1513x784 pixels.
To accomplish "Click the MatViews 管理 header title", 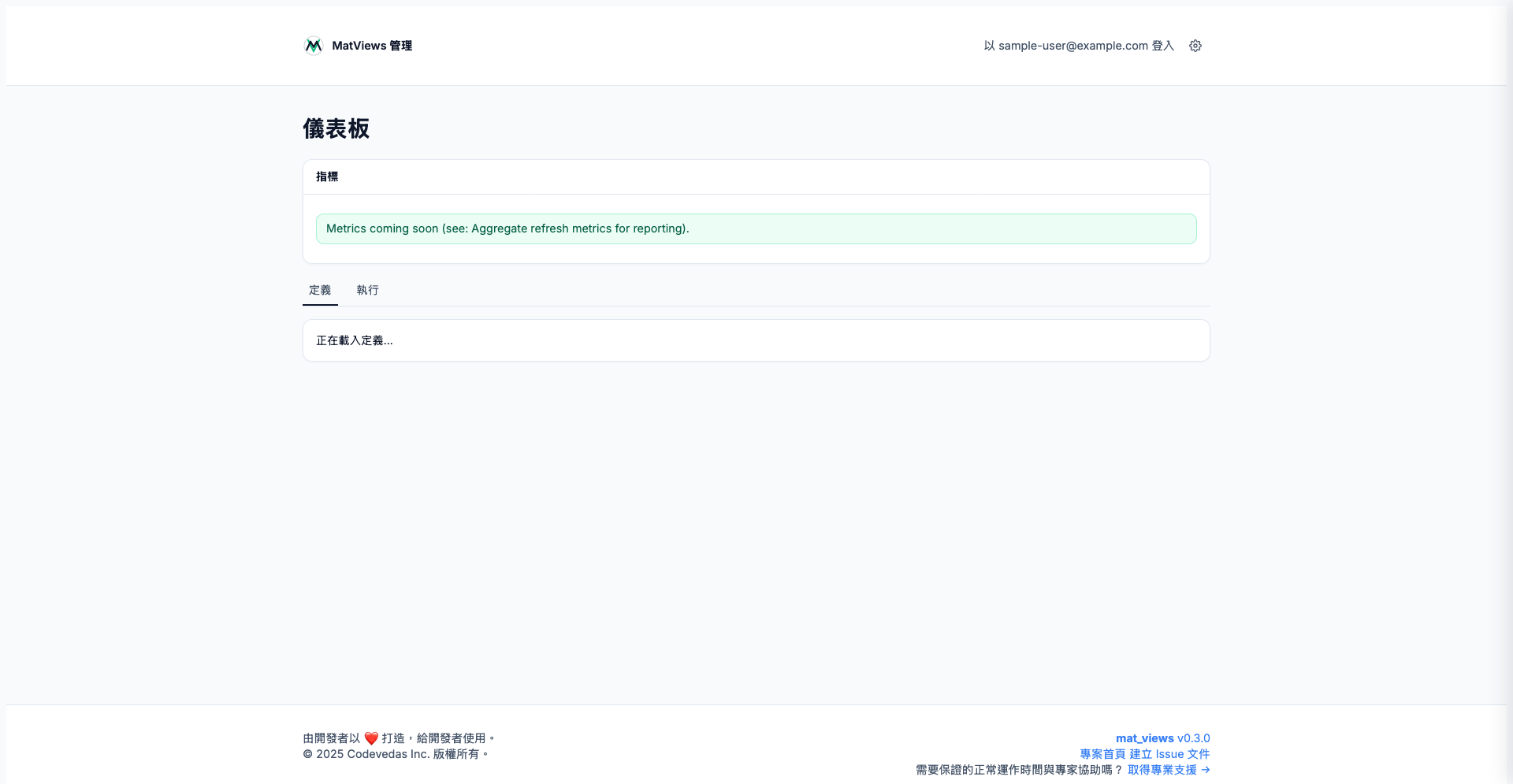I will pos(372,46).
